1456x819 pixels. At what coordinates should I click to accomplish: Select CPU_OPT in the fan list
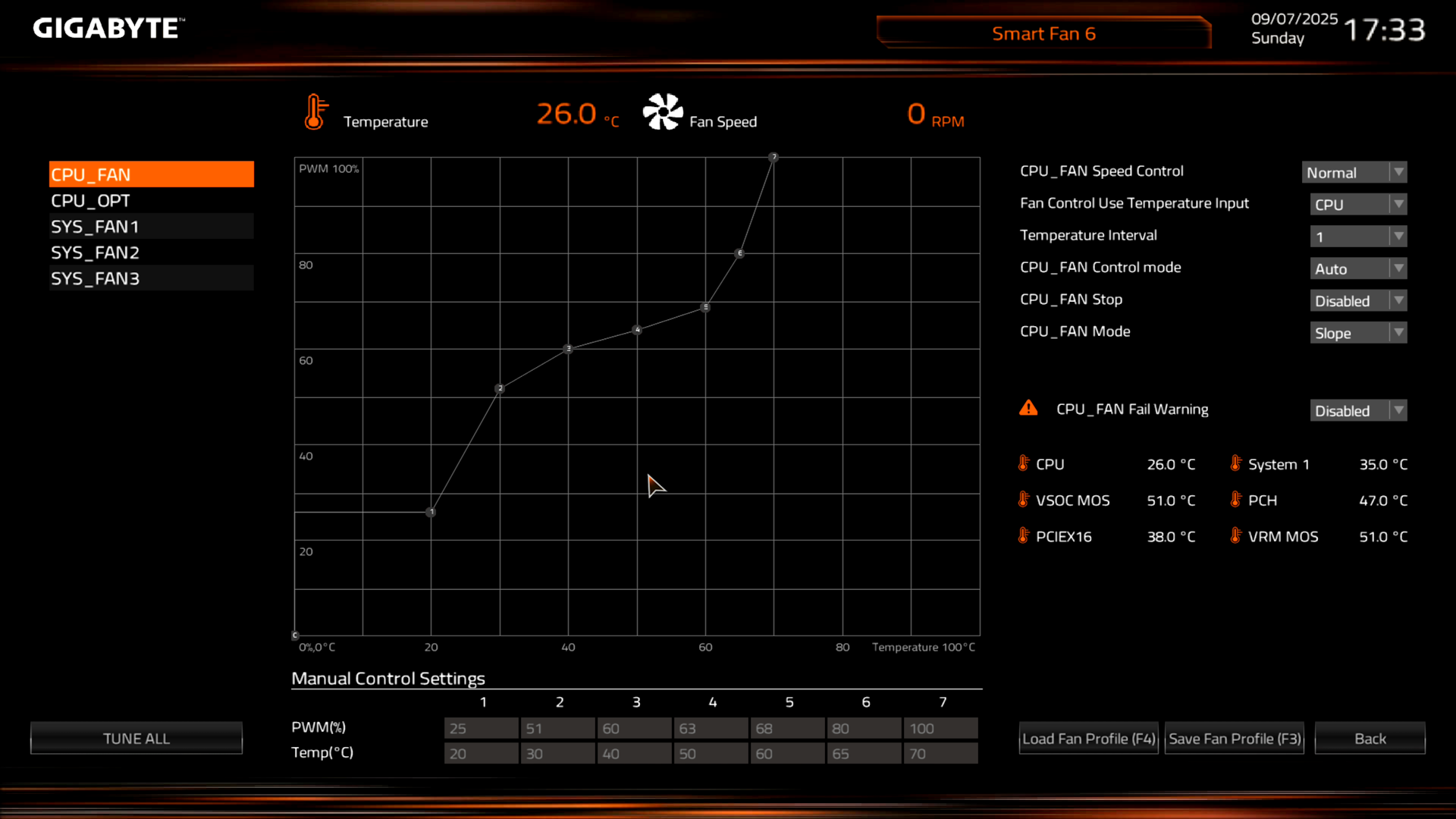tap(151, 201)
